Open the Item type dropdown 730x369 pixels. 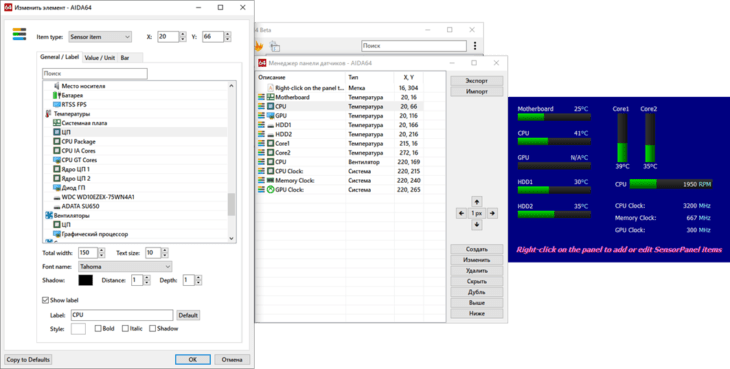click(x=100, y=37)
